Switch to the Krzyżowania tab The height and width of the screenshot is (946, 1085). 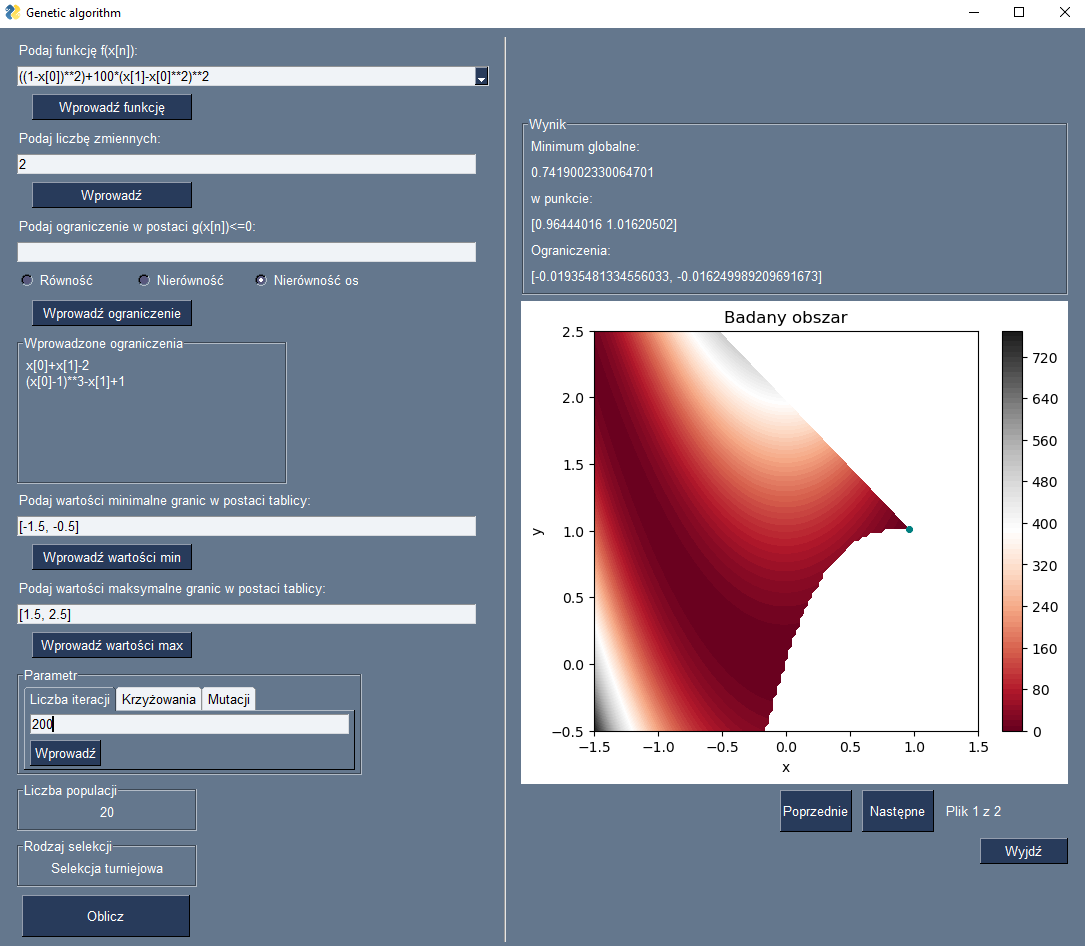158,699
